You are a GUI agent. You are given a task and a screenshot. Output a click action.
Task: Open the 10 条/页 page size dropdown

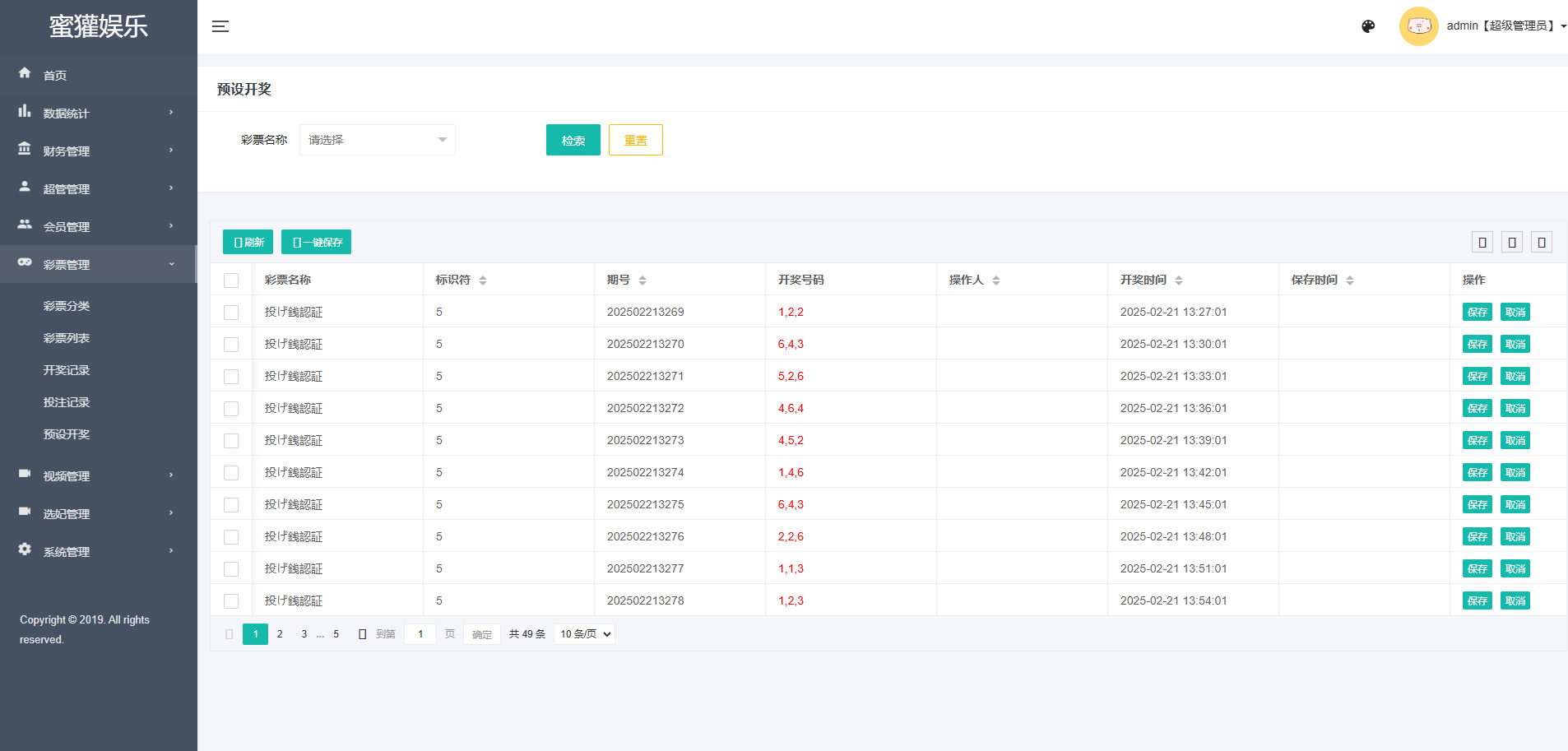tap(585, 634)
